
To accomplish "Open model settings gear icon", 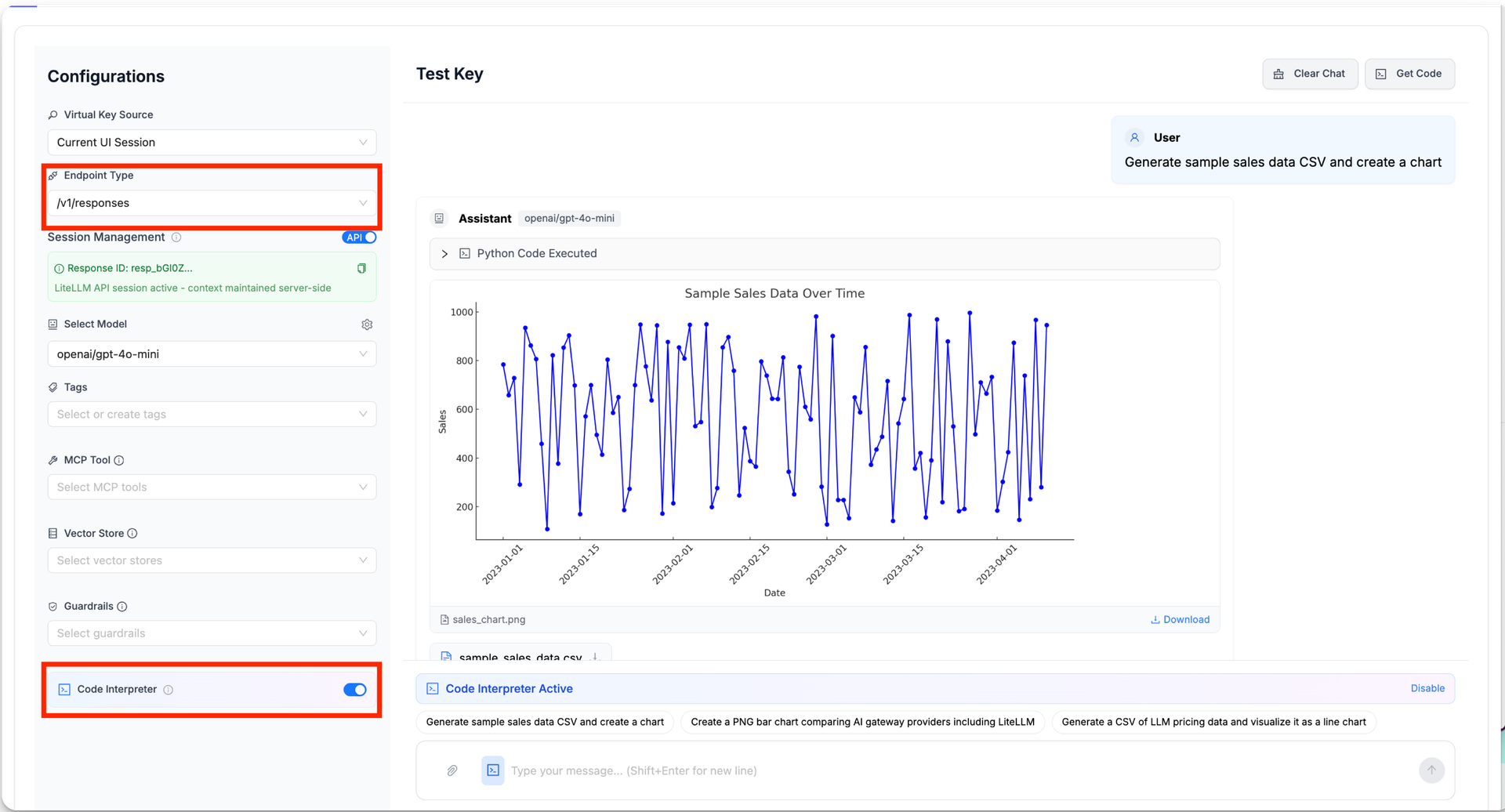I will point(367,324).
